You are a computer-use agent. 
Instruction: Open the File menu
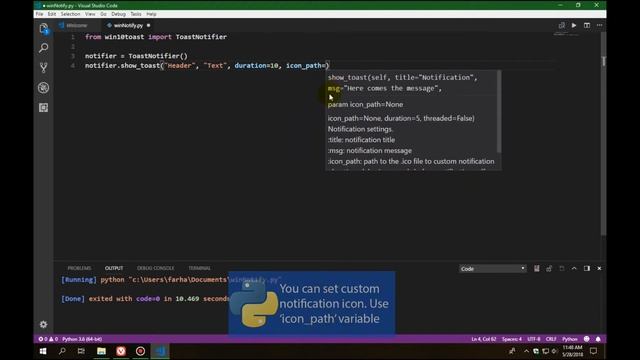click(40, 14)
